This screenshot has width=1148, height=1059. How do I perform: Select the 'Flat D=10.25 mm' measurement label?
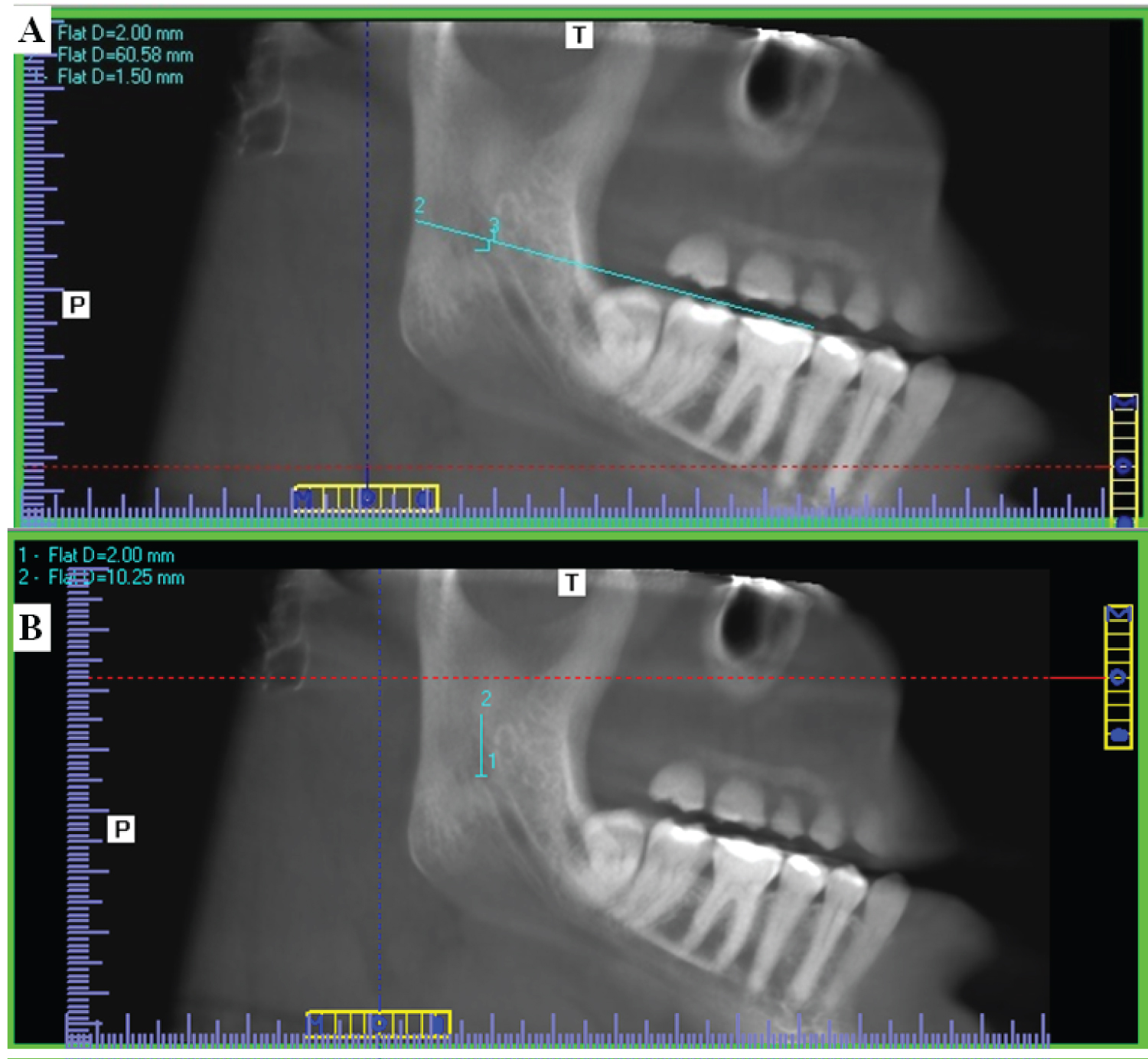coord(115,578)
